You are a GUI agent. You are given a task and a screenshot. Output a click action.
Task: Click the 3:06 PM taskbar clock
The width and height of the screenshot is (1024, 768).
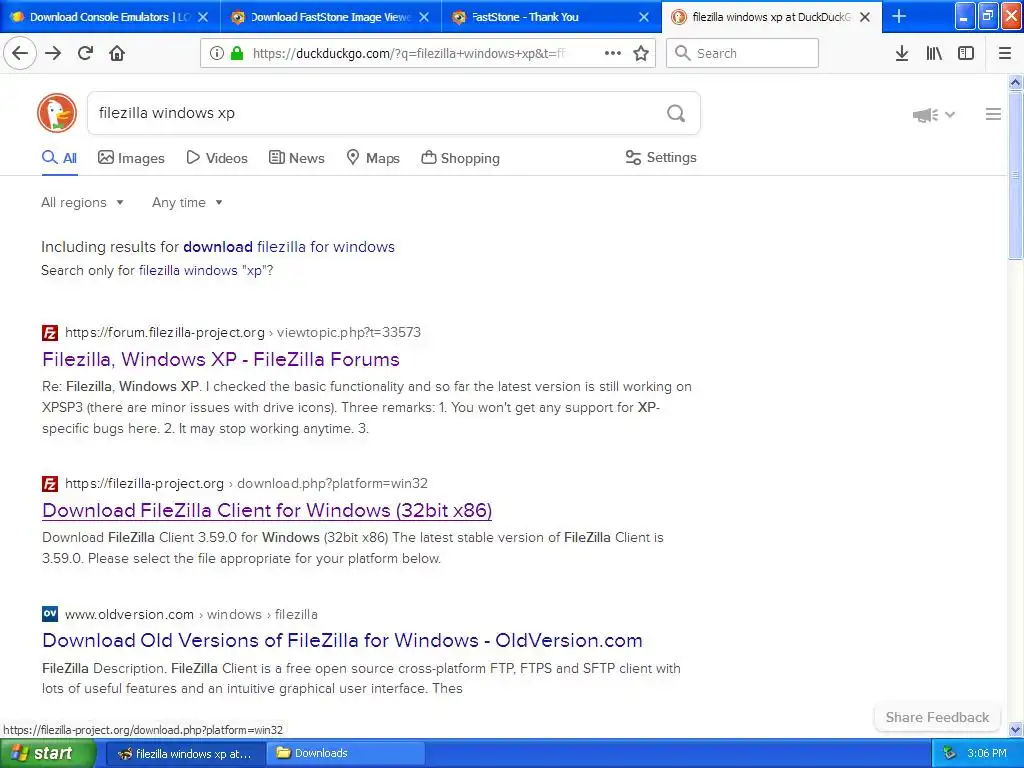pos(987,754)
